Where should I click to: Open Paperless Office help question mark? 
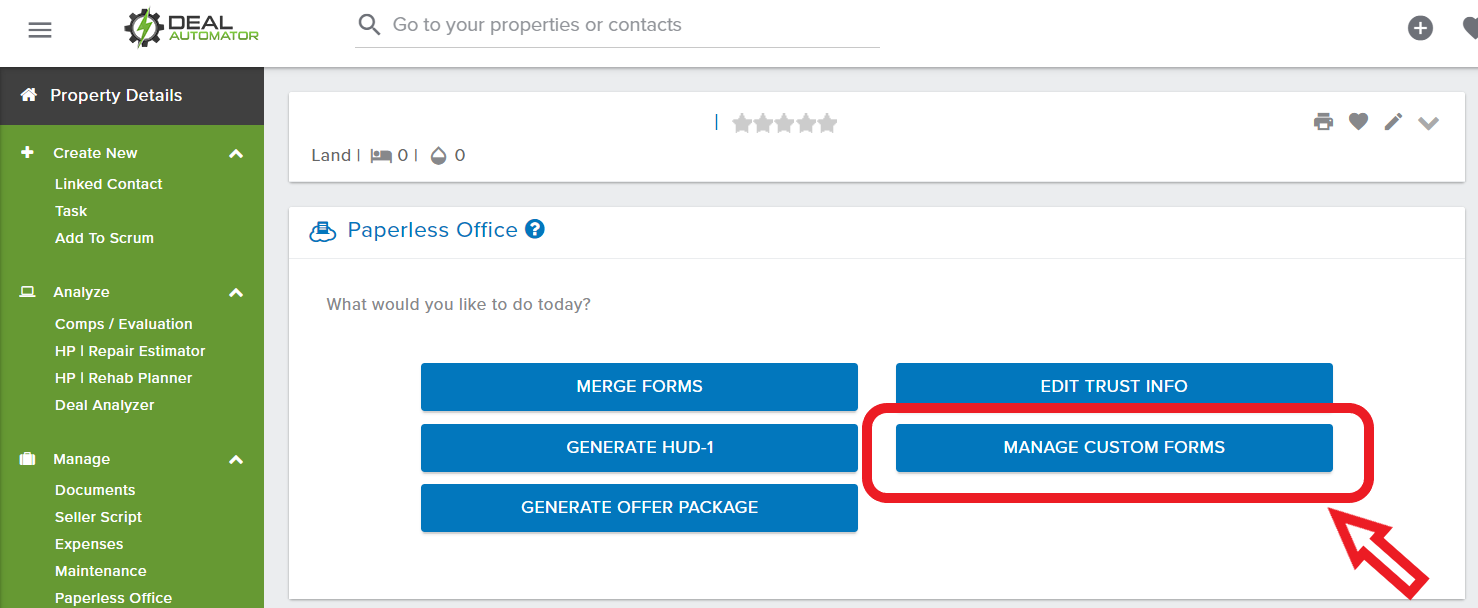pos(535,229)
